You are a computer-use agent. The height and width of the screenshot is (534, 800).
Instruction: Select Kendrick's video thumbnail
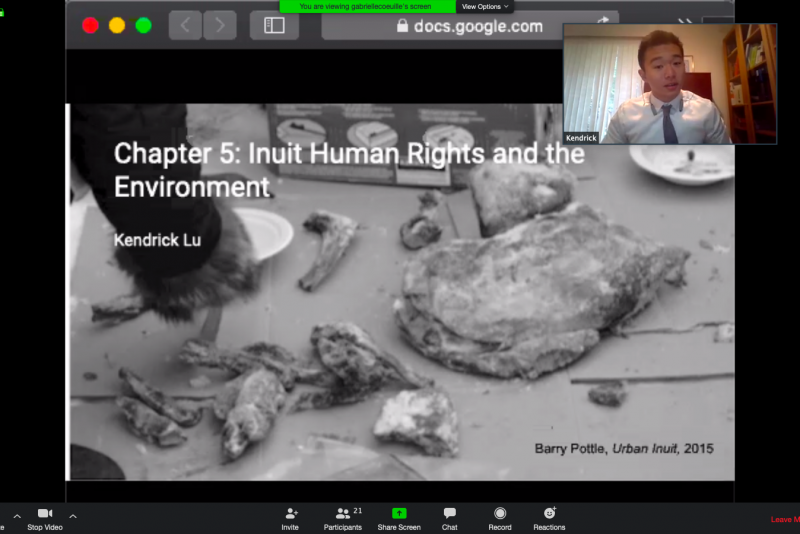[669, 84]
